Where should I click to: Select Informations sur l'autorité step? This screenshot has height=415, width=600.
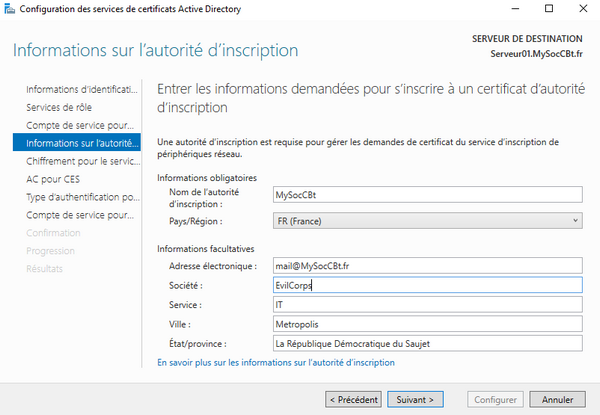tap(80, 143)
